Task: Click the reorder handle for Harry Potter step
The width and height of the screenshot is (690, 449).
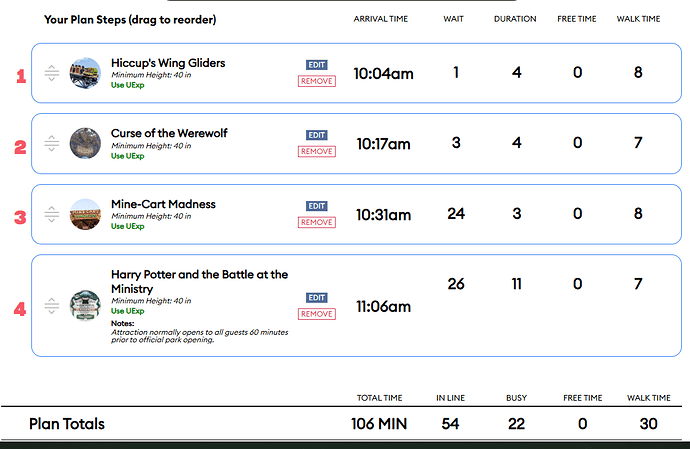Action: 52,306
